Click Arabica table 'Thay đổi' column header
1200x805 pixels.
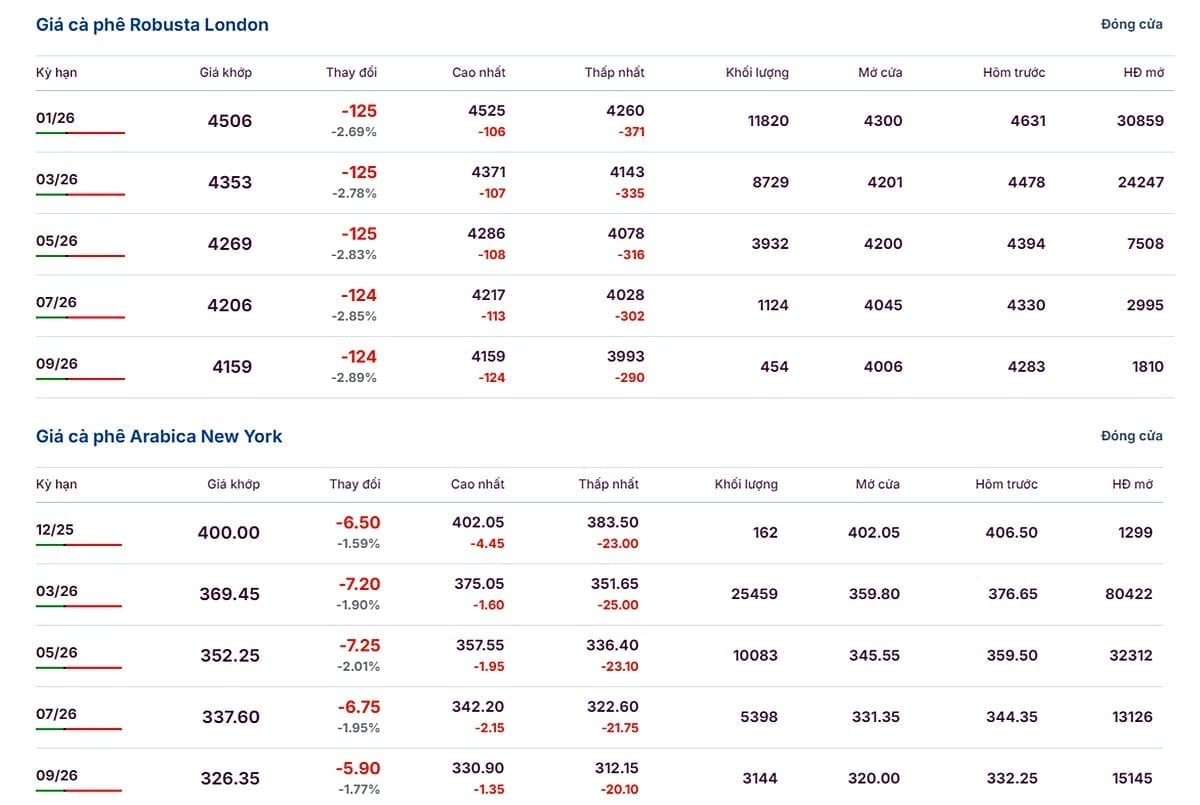pos(355,485)
